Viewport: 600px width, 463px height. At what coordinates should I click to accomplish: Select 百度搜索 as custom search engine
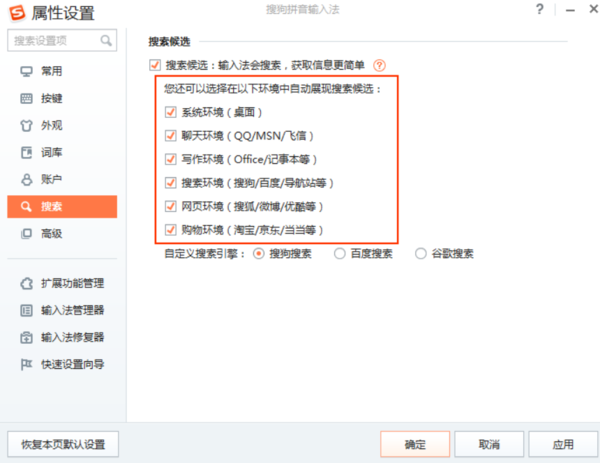pos(341,254)
